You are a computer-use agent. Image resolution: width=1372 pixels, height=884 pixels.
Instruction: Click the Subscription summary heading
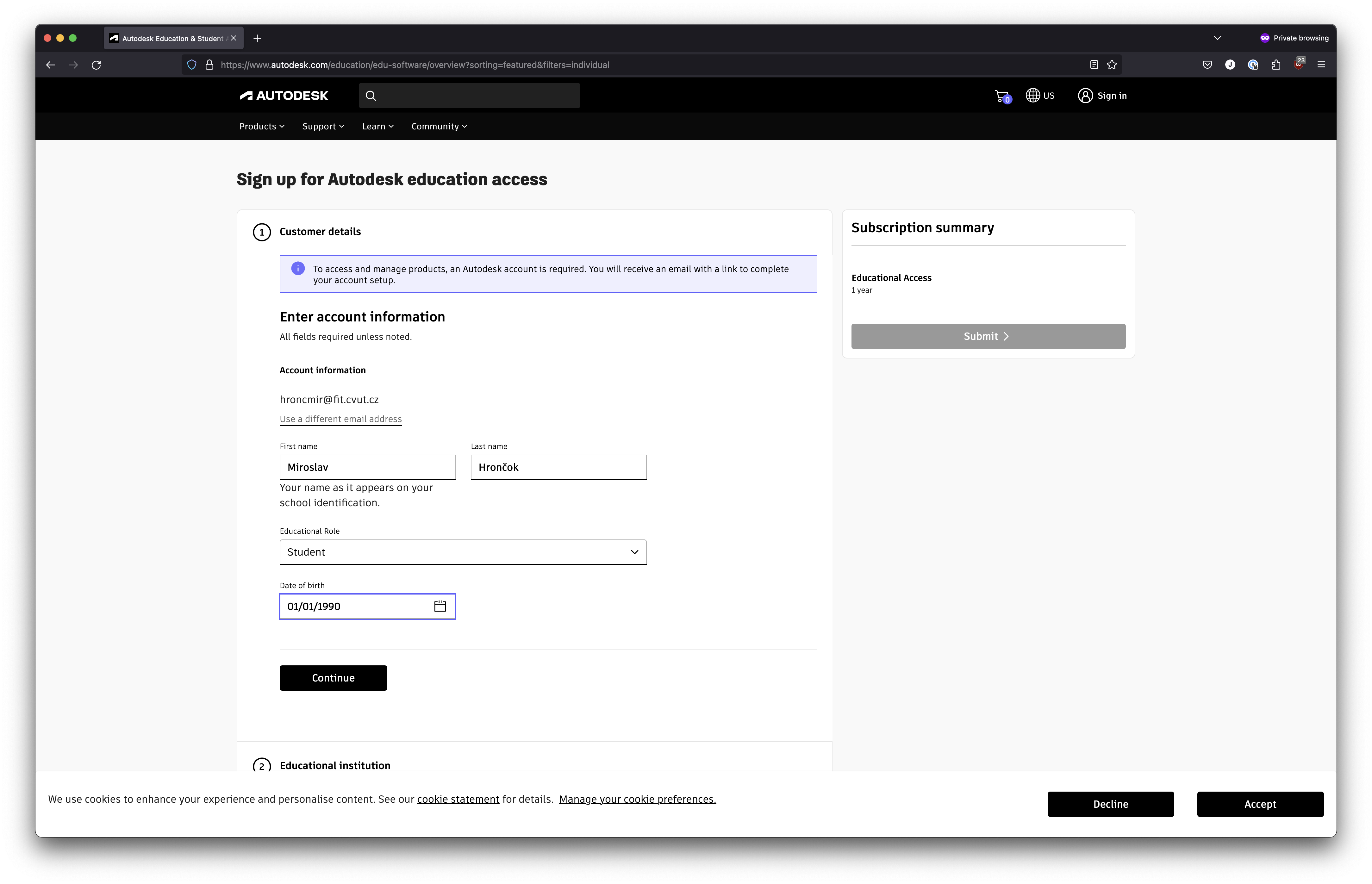point(922,227)
